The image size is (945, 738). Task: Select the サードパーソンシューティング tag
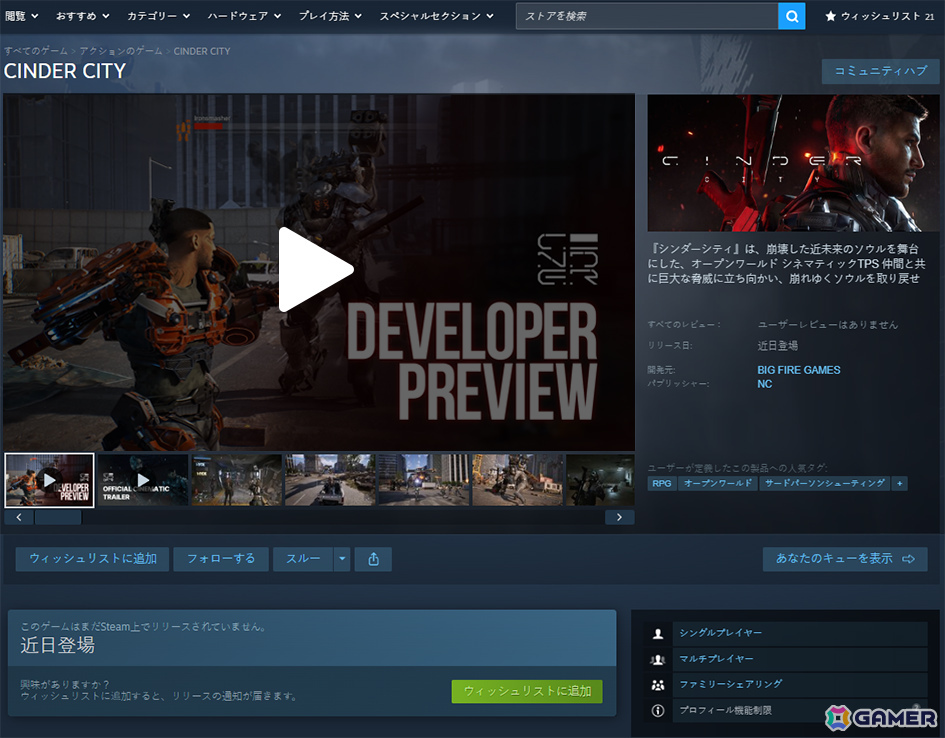tap(824, 483)
